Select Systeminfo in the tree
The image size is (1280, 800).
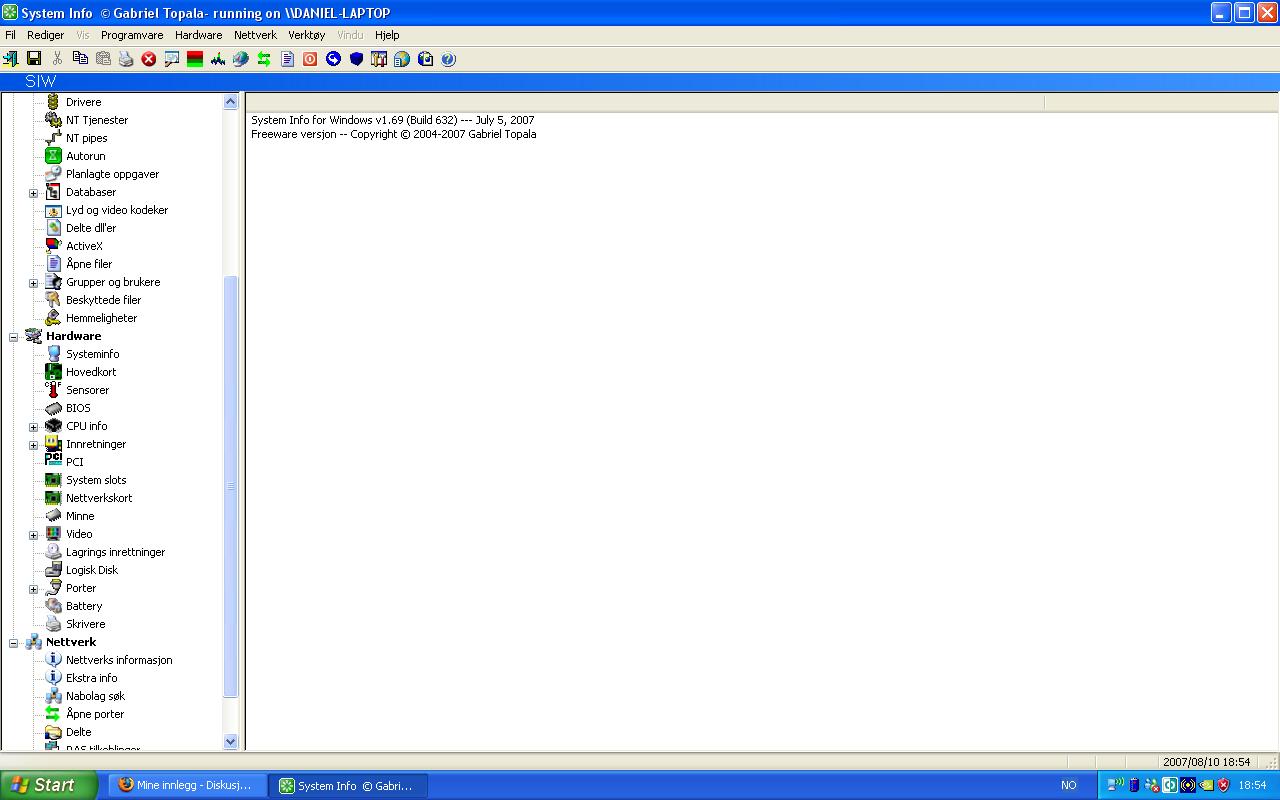(92, 354)
